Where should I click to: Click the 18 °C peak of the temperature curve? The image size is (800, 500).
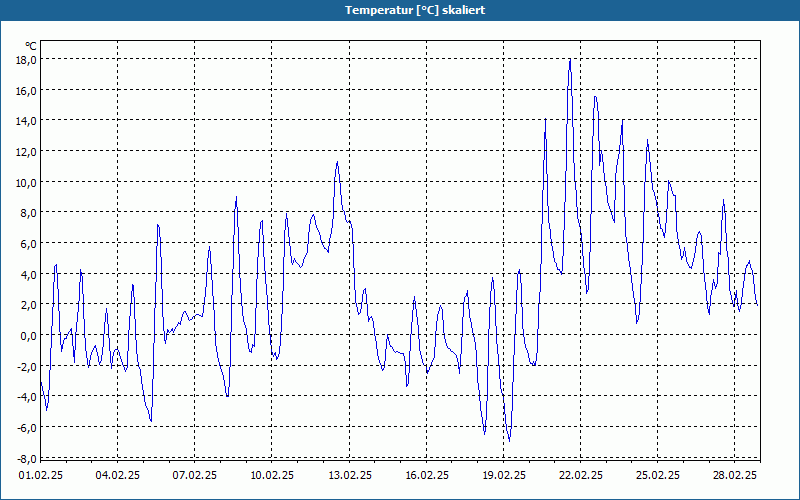[570, 60]
